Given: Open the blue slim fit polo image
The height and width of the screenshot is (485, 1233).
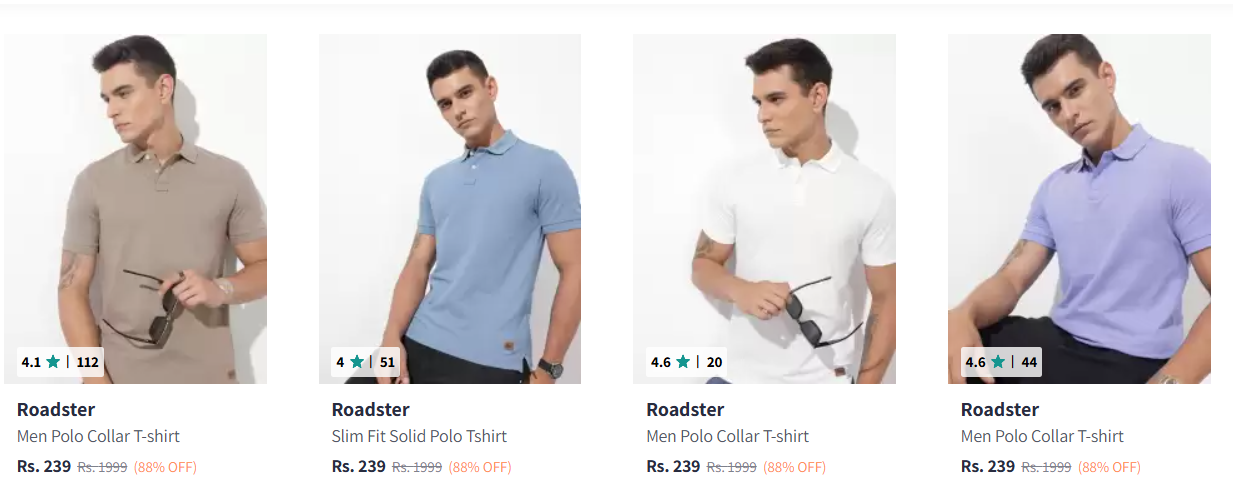Looking at the screenshot, I should click(450, 200).
